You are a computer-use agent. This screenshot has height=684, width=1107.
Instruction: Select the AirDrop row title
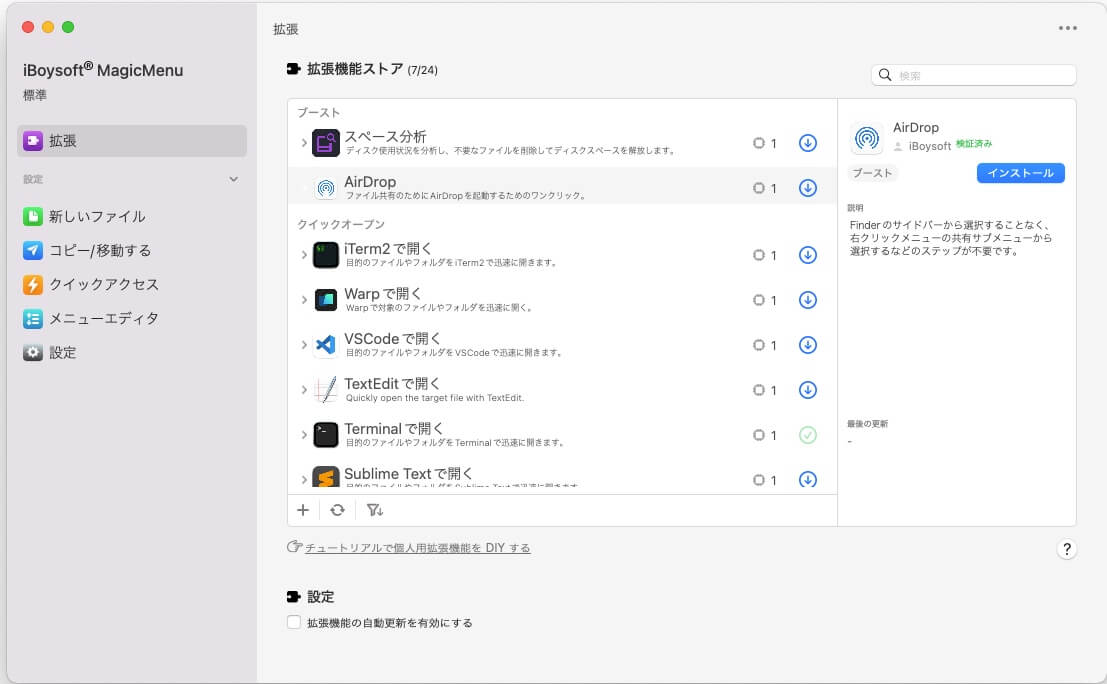pyautogui.click(x=370, y=182)
